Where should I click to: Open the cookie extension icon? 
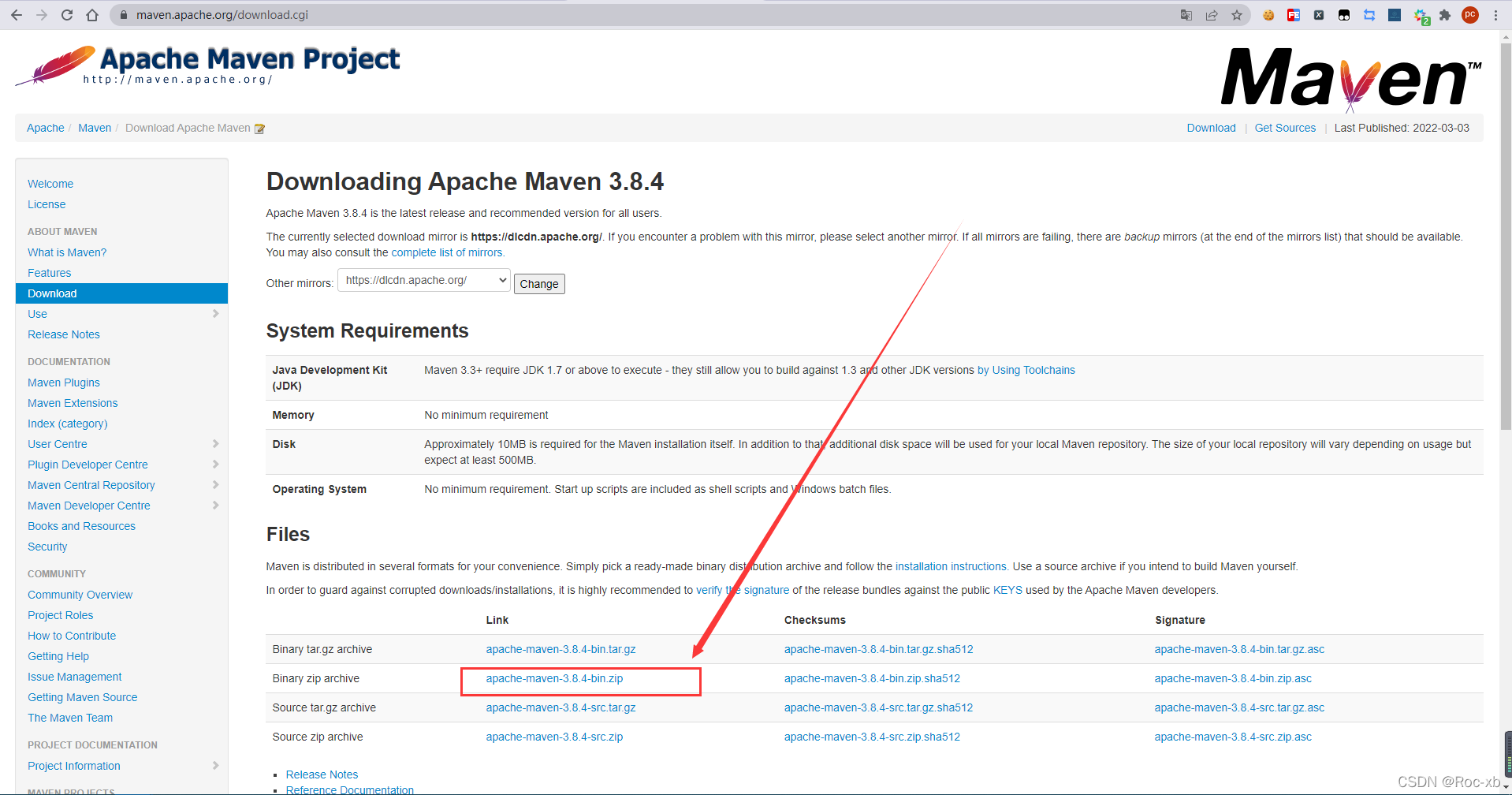[1268, 15]
